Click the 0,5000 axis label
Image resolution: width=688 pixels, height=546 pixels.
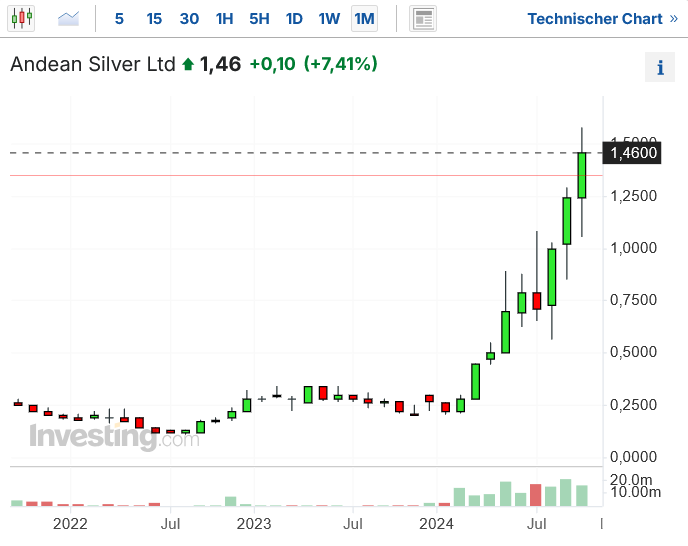click(x=634, y=352)
